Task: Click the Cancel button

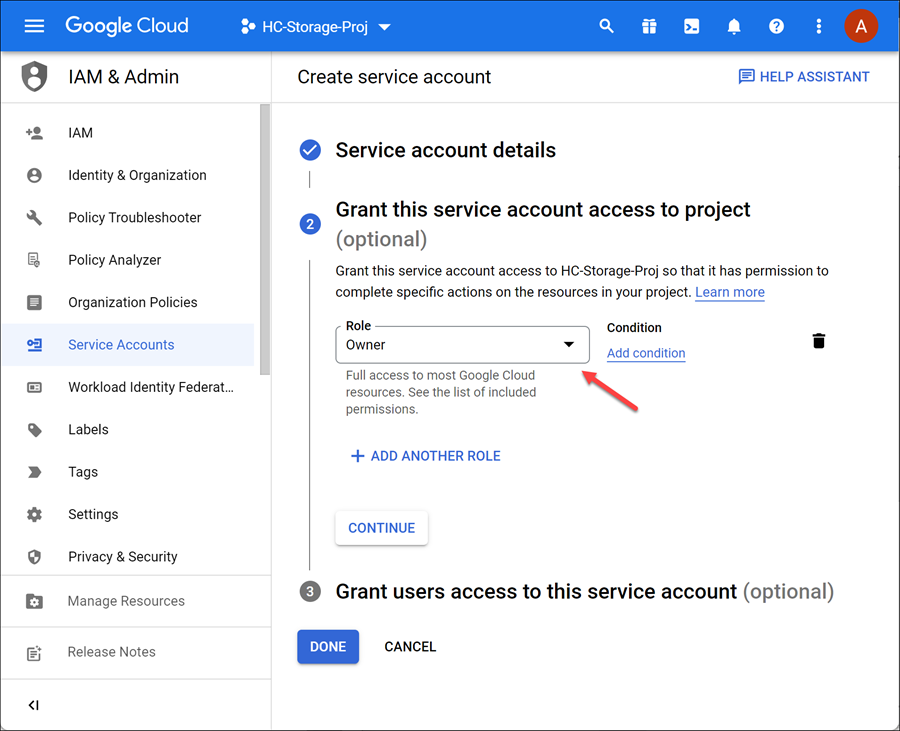Action: coord(410,647)
